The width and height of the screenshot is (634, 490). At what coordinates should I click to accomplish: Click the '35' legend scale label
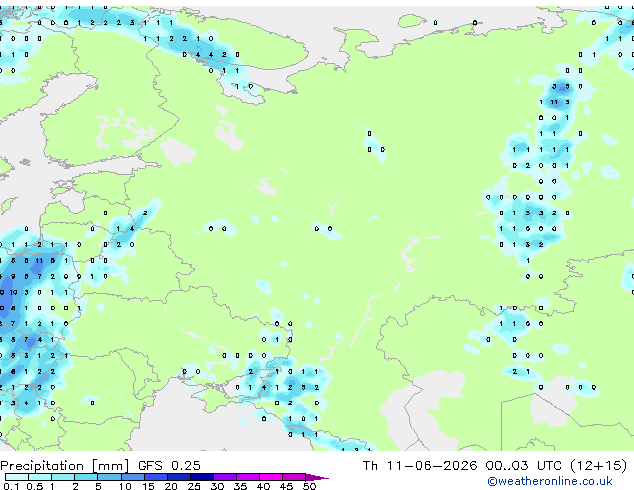click(x=240, y=486)
